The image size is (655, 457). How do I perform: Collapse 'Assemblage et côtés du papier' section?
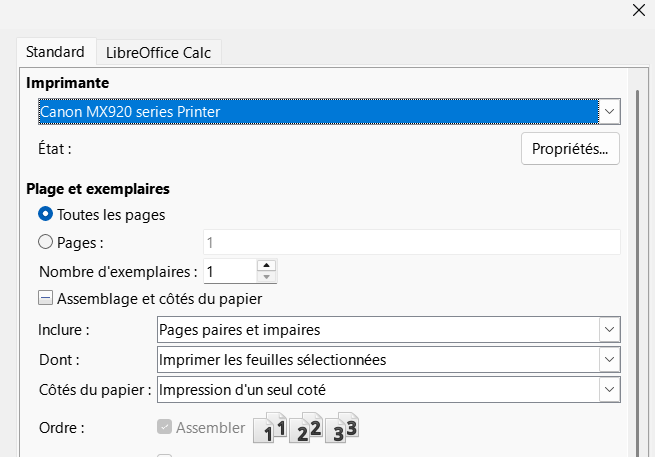pos(46,297)
